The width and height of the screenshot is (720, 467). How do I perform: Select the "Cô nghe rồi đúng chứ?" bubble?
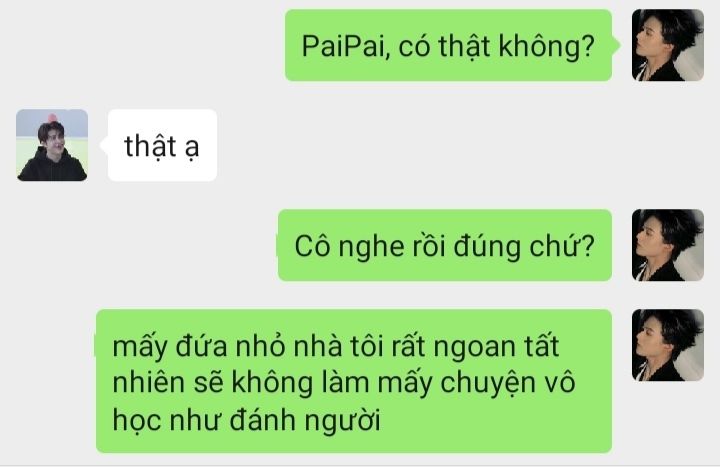tap(445, 245)
